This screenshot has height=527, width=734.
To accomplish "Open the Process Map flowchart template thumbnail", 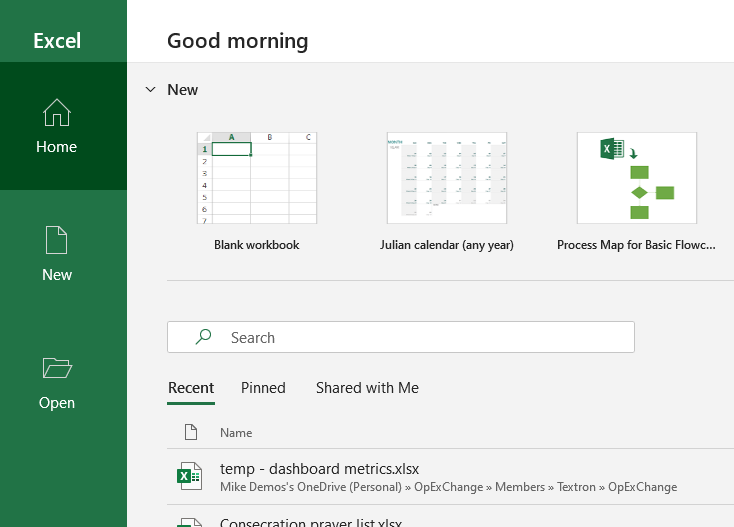I will click(637, 178).
